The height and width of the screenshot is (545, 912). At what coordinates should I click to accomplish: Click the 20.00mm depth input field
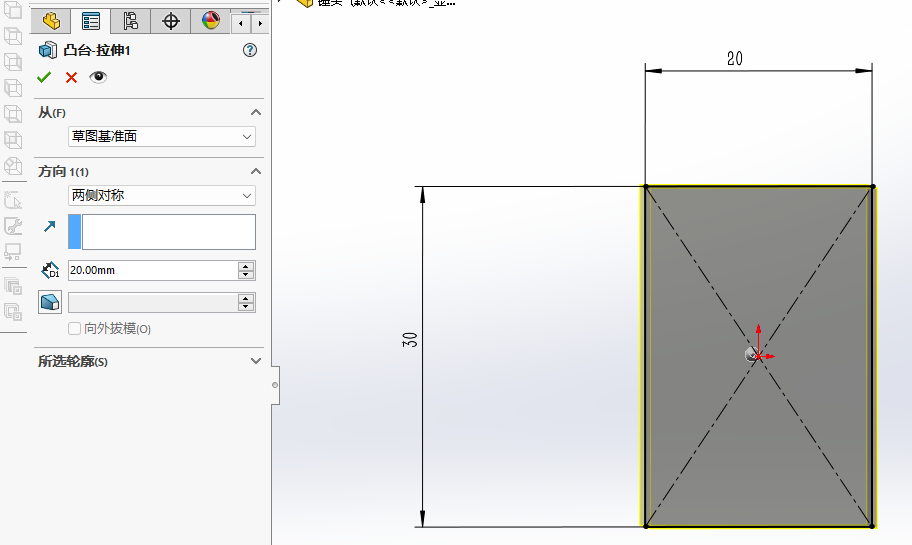pyautogui.click(x=153, y=270)
